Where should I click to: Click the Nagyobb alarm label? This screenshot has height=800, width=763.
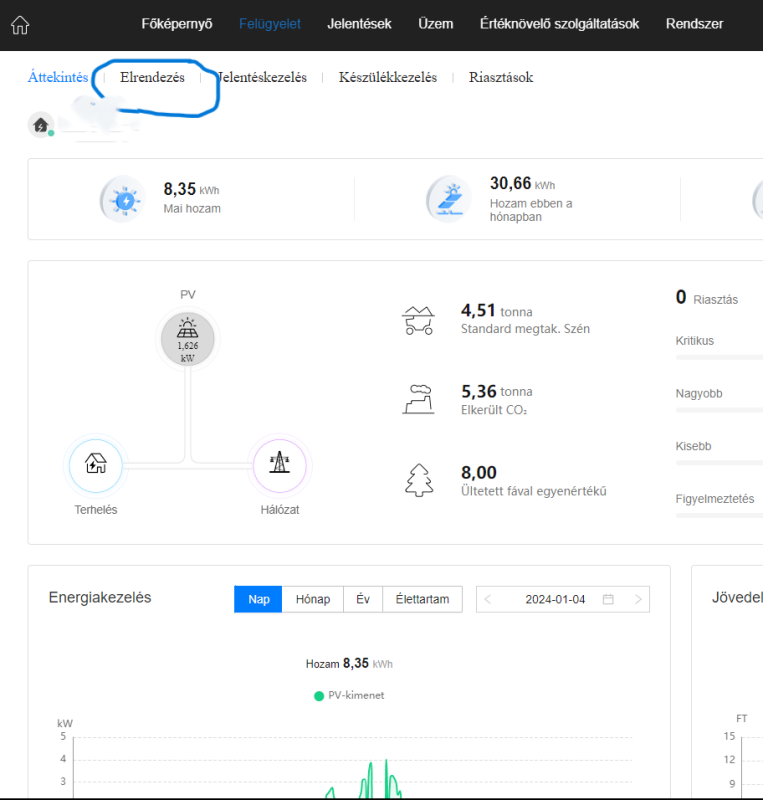point(699,393)
